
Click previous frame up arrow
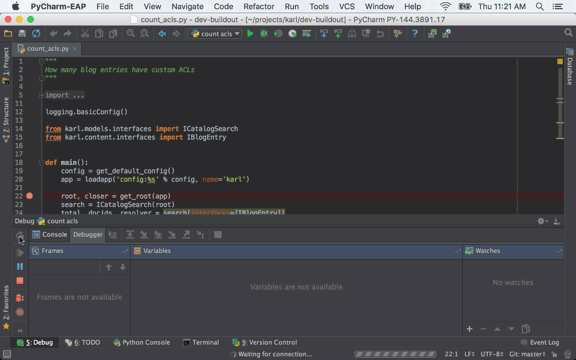tap(109, 267)
